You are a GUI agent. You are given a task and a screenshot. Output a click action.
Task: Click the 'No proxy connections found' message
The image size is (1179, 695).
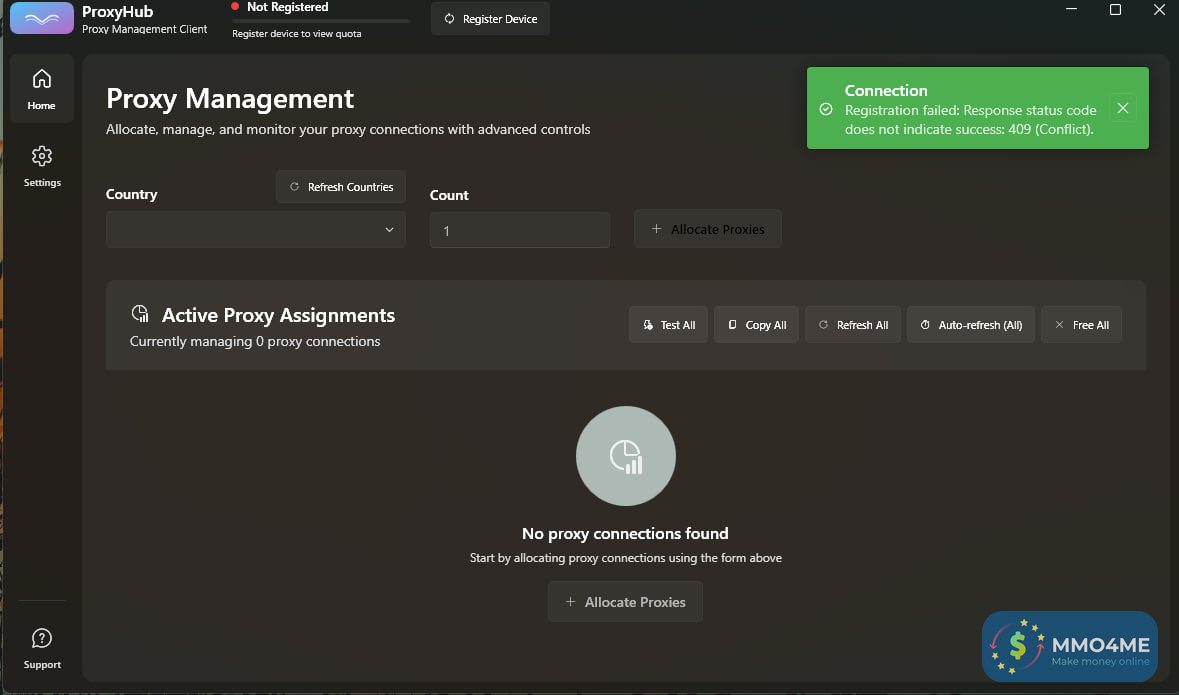[626, 533]
